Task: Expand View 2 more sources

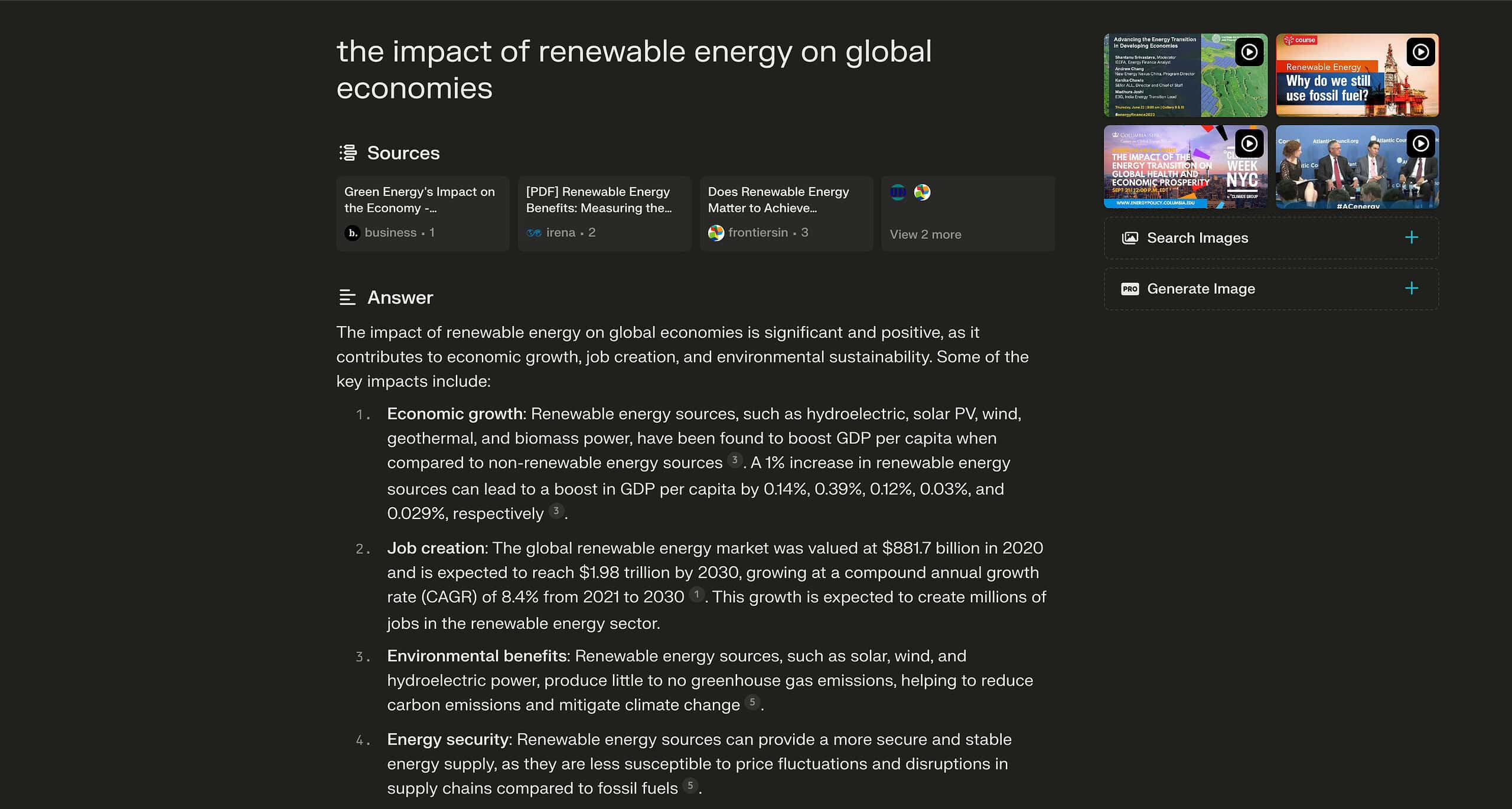Action: [x=968, y=214]
